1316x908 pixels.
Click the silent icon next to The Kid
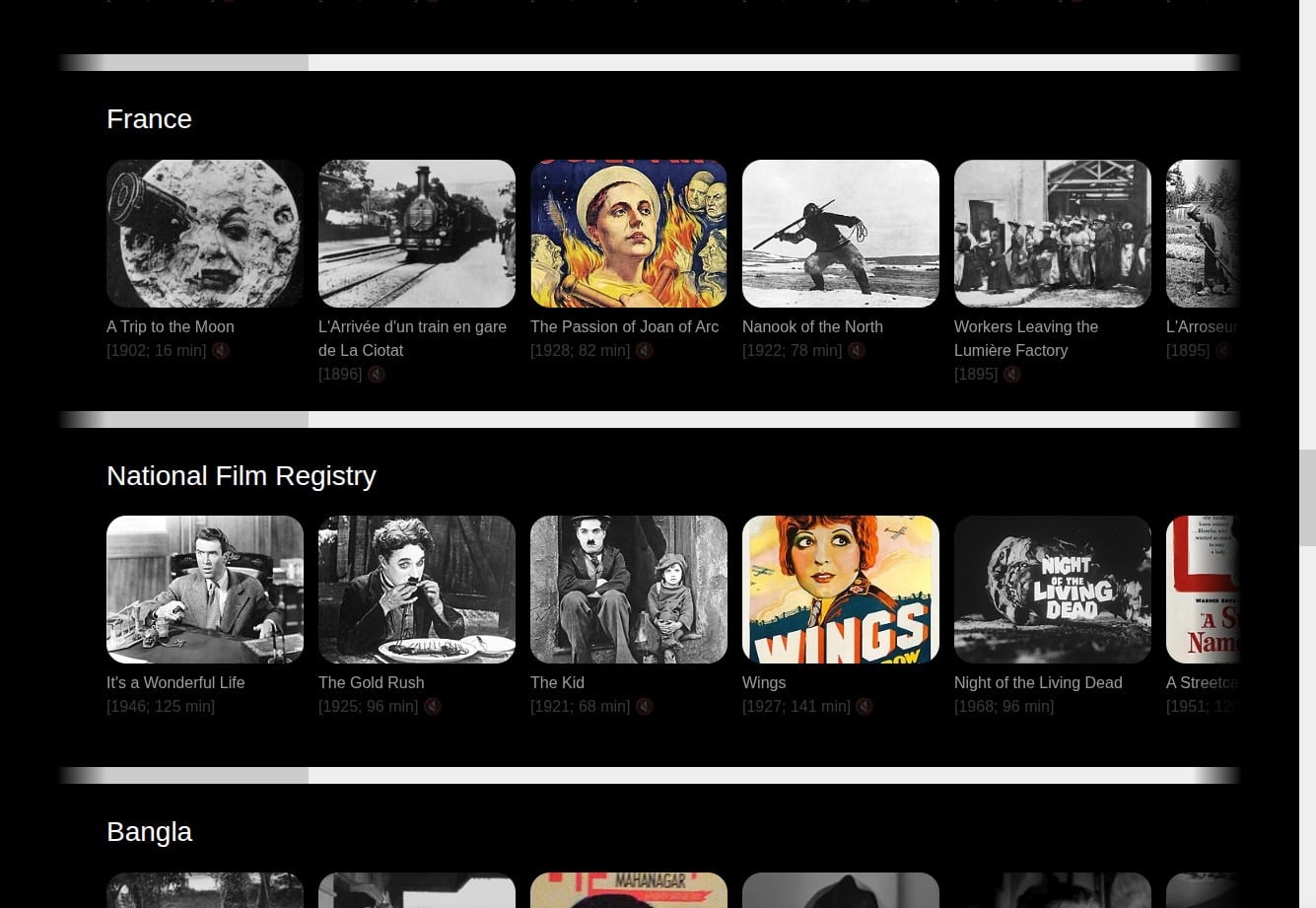645,707
